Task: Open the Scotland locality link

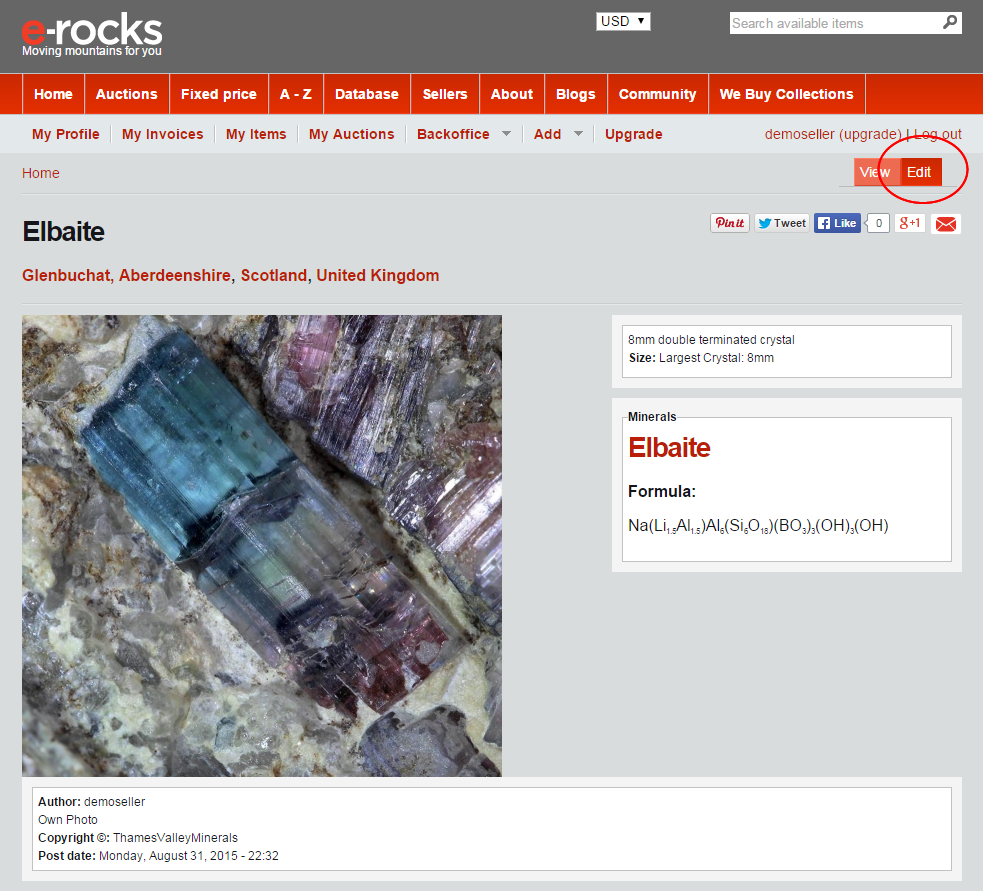Action: click(274, 275)
